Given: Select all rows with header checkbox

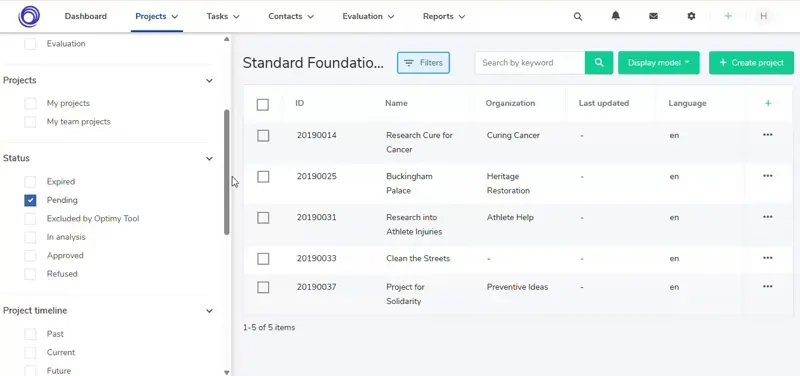Looking at the screenshot, I should pyautogui.click(x=263, y=105).
